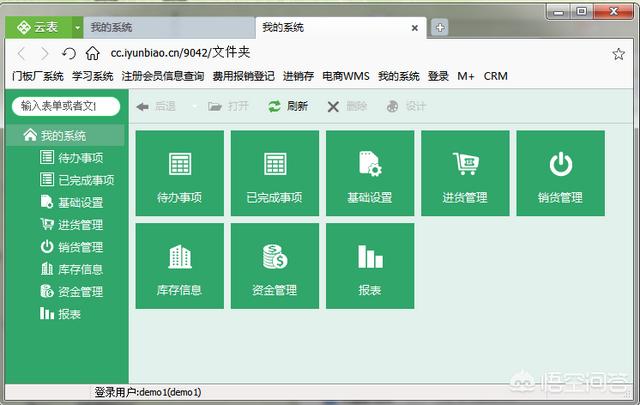Open a new tab with plus button
The image size is (640, 405).
click(x=440, y=28)
